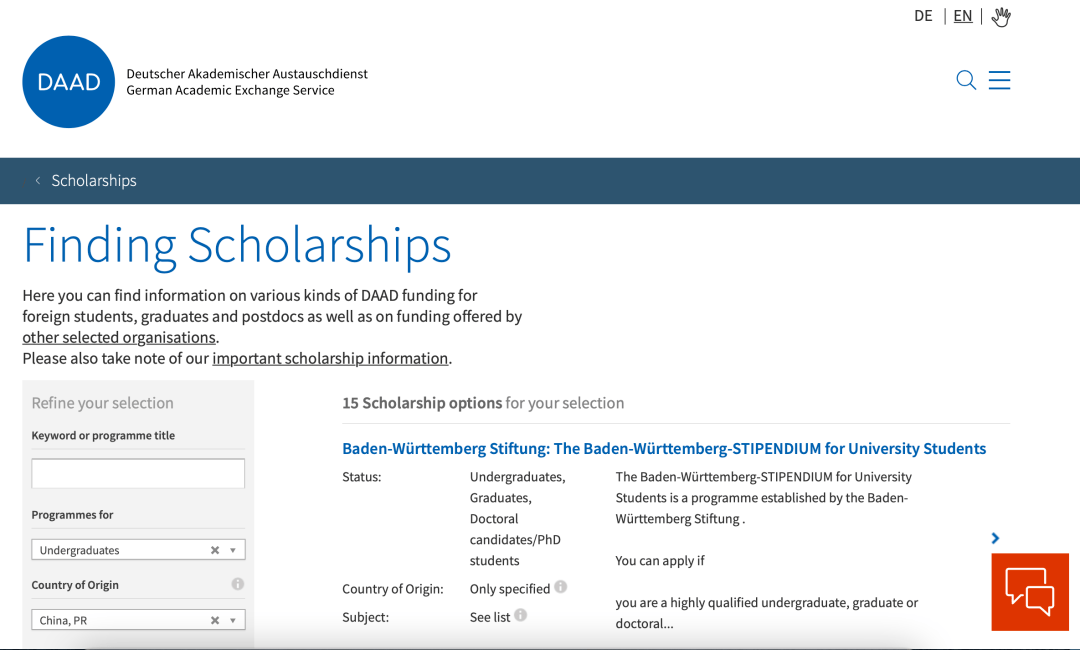Click the sign language hand icon
This screenshot has width=1080, height=650.
tap(1001, 17)
